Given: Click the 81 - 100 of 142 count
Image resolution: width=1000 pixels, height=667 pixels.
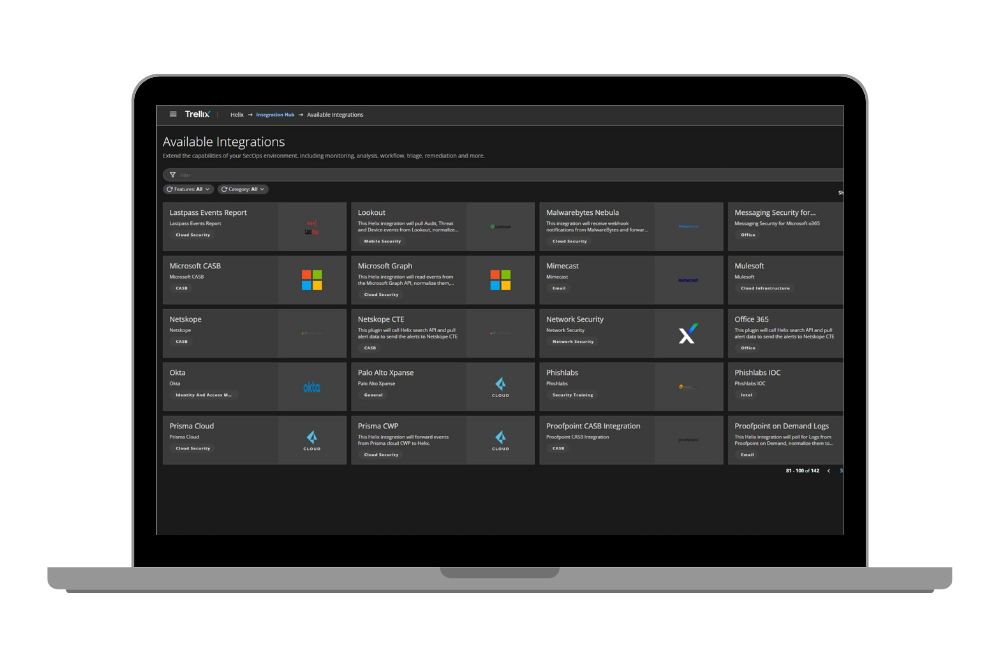Looking at the screenshot, I should (802, 471).
